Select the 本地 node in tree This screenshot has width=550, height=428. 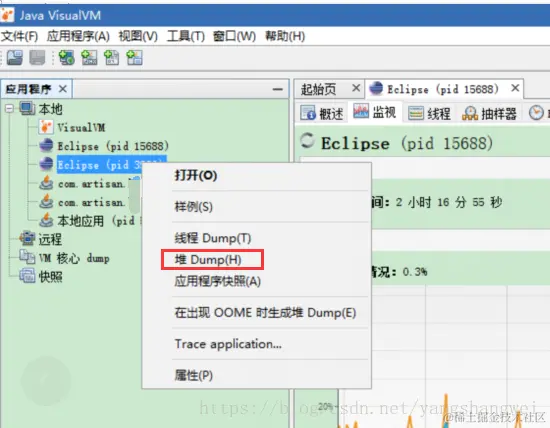[50, 109]
